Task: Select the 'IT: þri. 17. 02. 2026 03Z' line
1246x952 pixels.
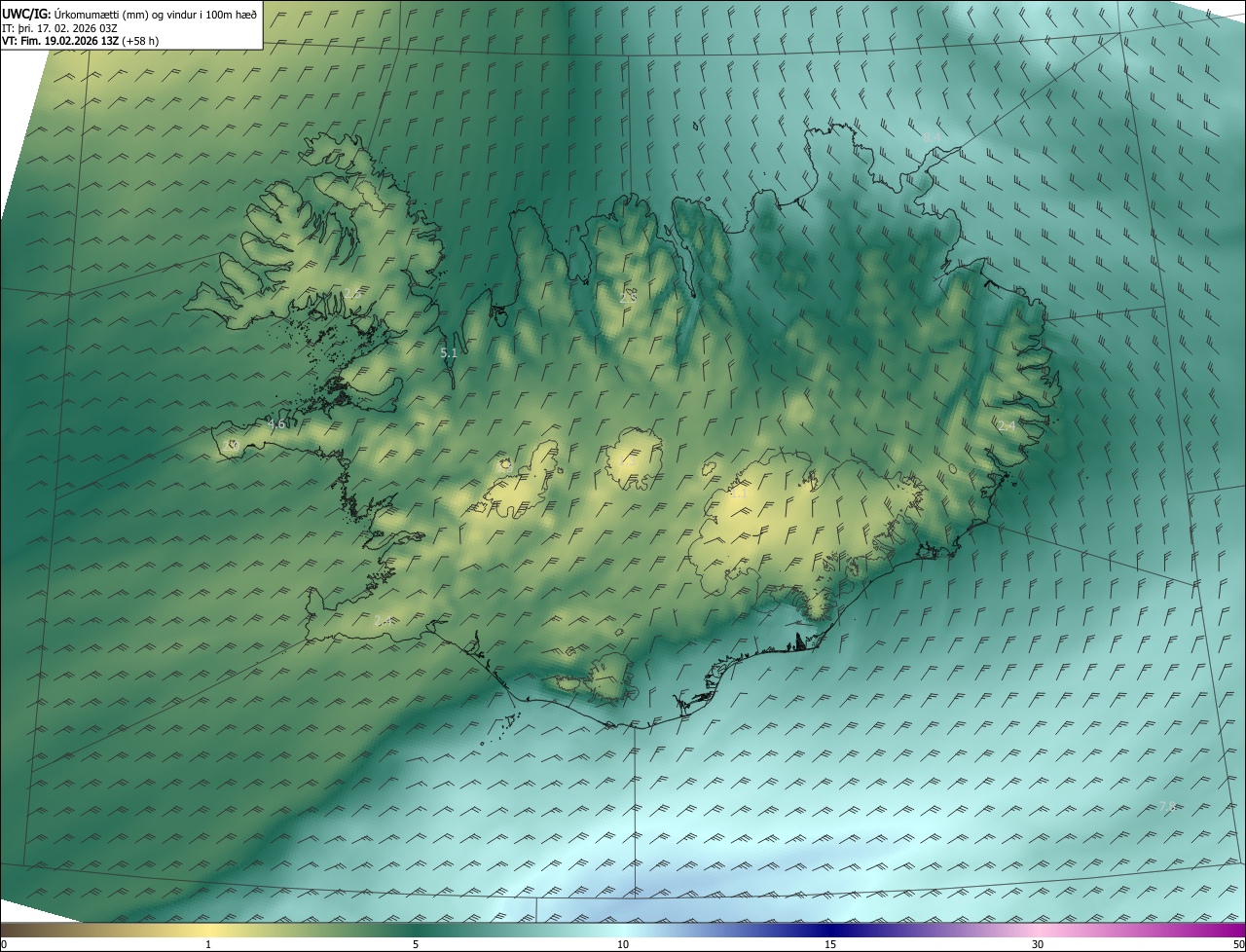Action: click(61, 27)
